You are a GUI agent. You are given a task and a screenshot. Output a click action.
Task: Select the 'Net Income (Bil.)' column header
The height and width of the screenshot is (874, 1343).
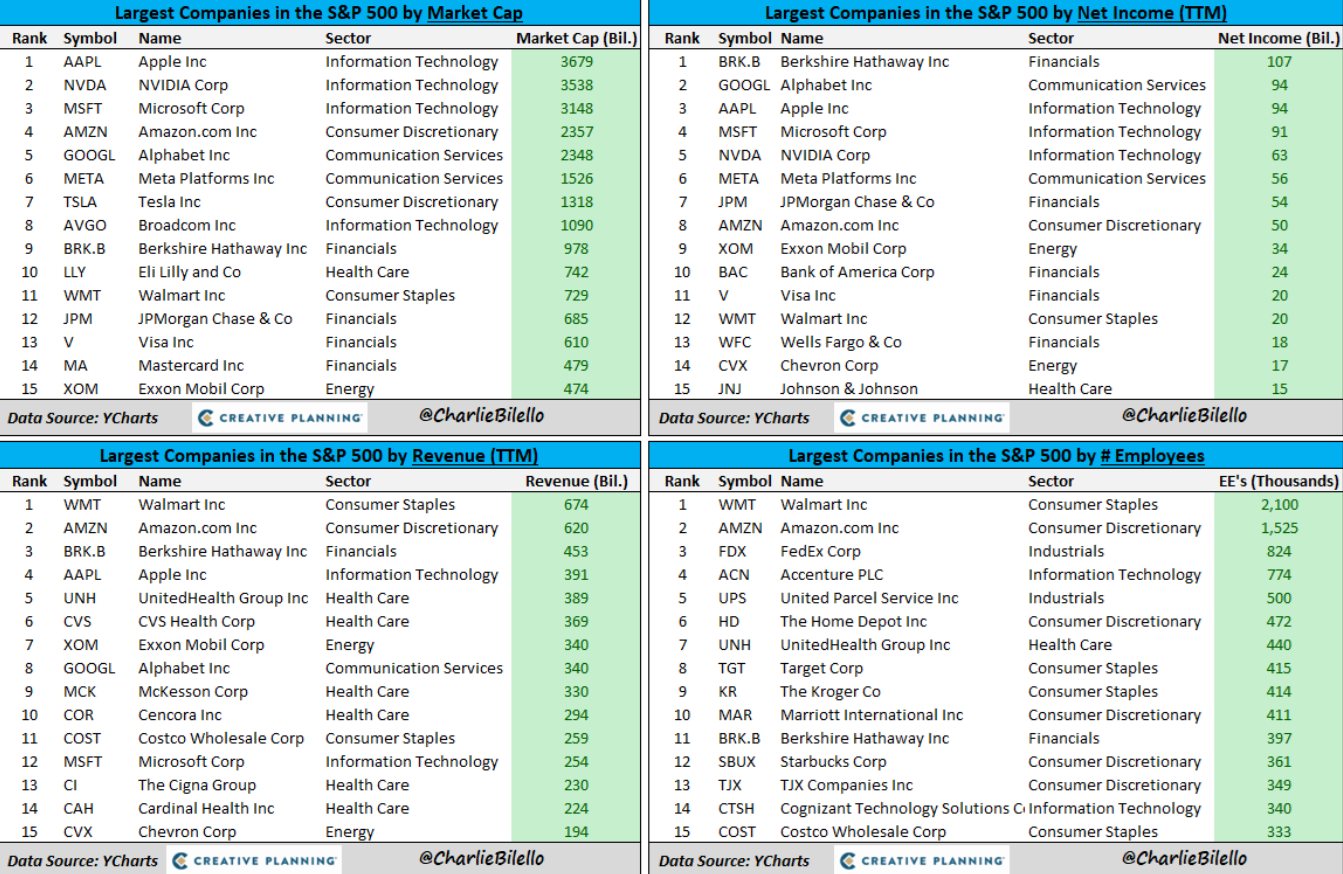(x=1279, y=38)
